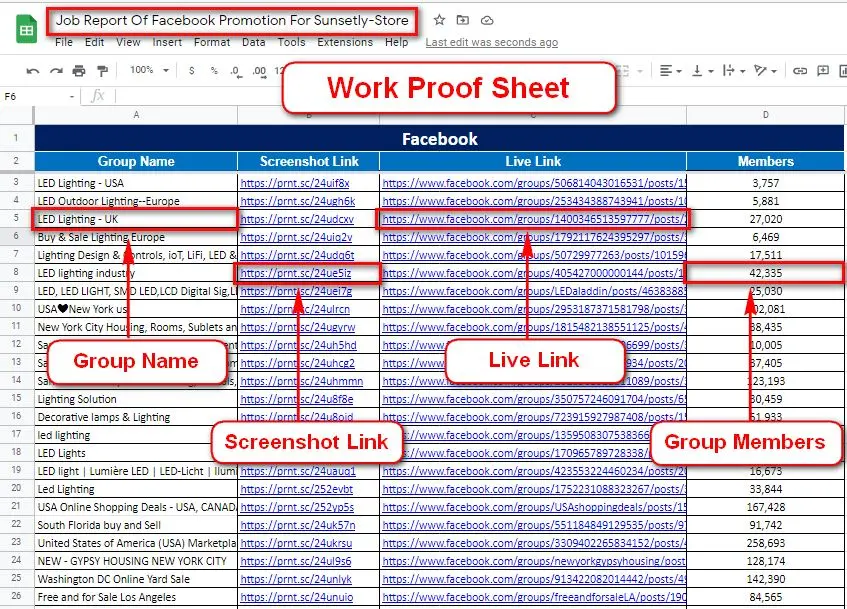
Task: Select the 'Group Name' header cell
Action: 136,162
